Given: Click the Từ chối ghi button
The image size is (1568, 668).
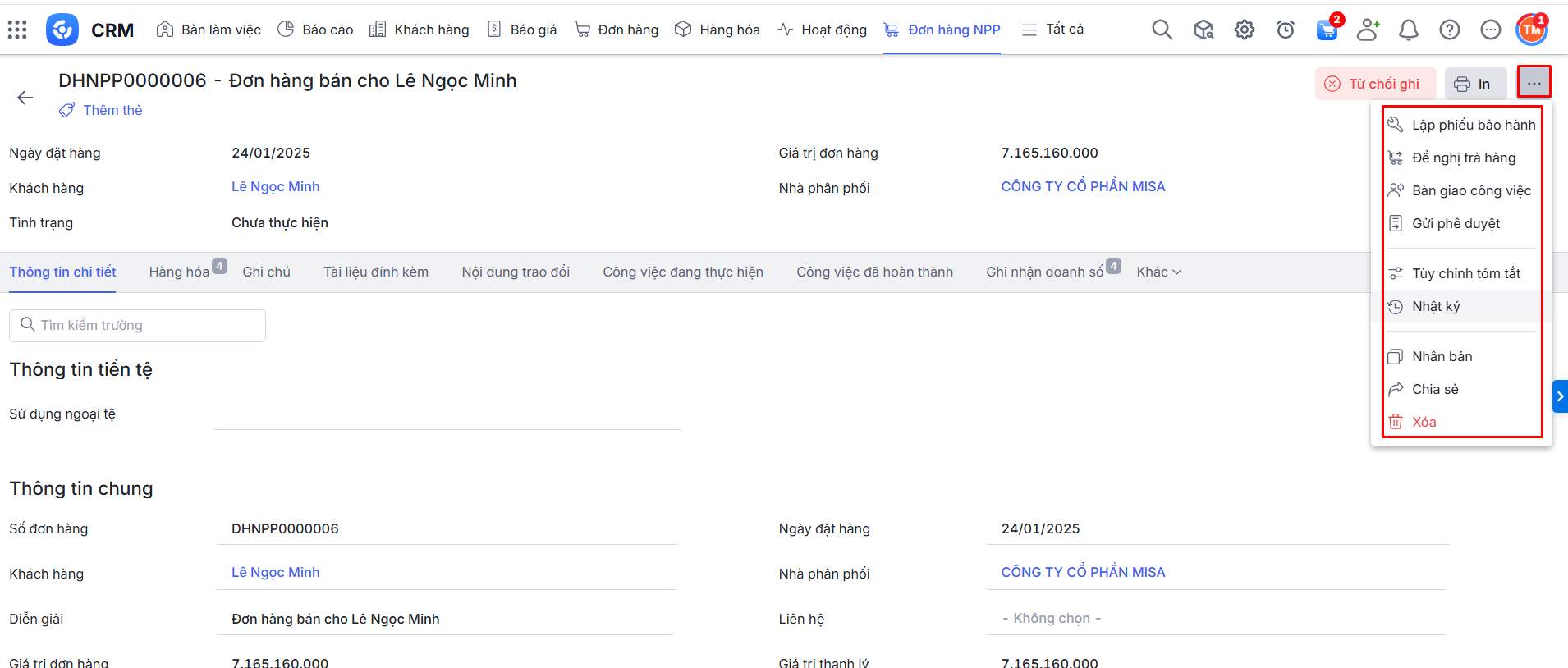Looking at the screenshot, I should 1375,84.
